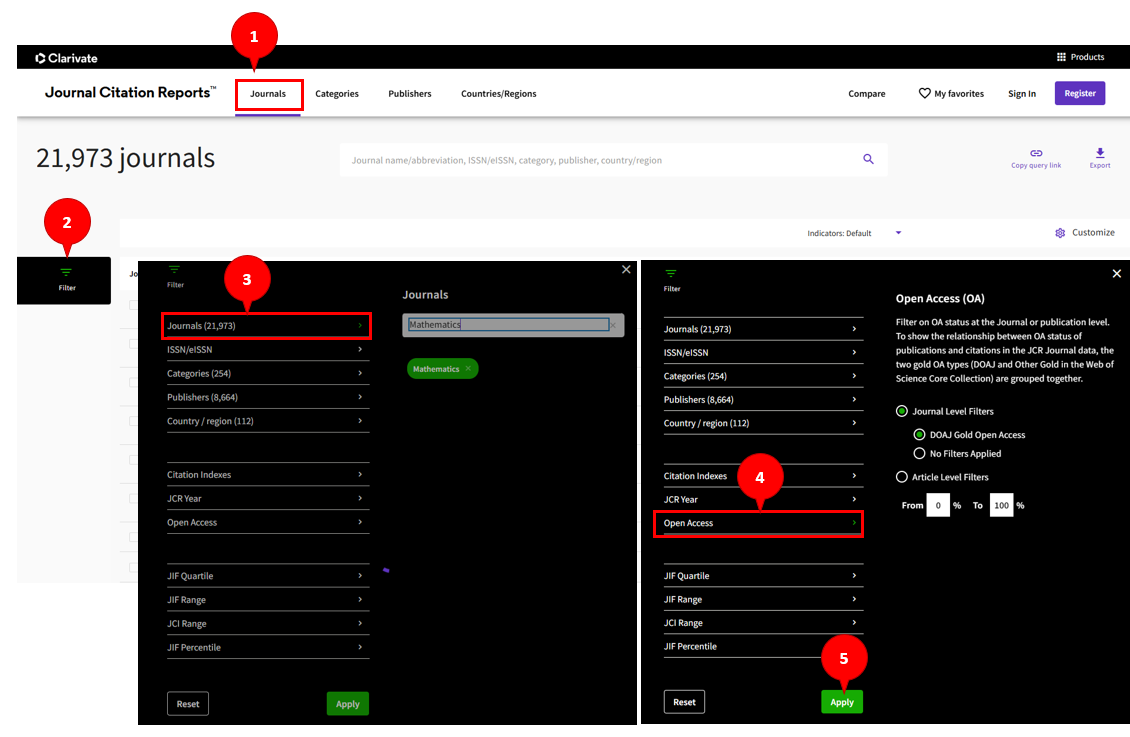Close the Open Access filter panel
This screenshot has height=737, width=1130.
coord(1116,274)
